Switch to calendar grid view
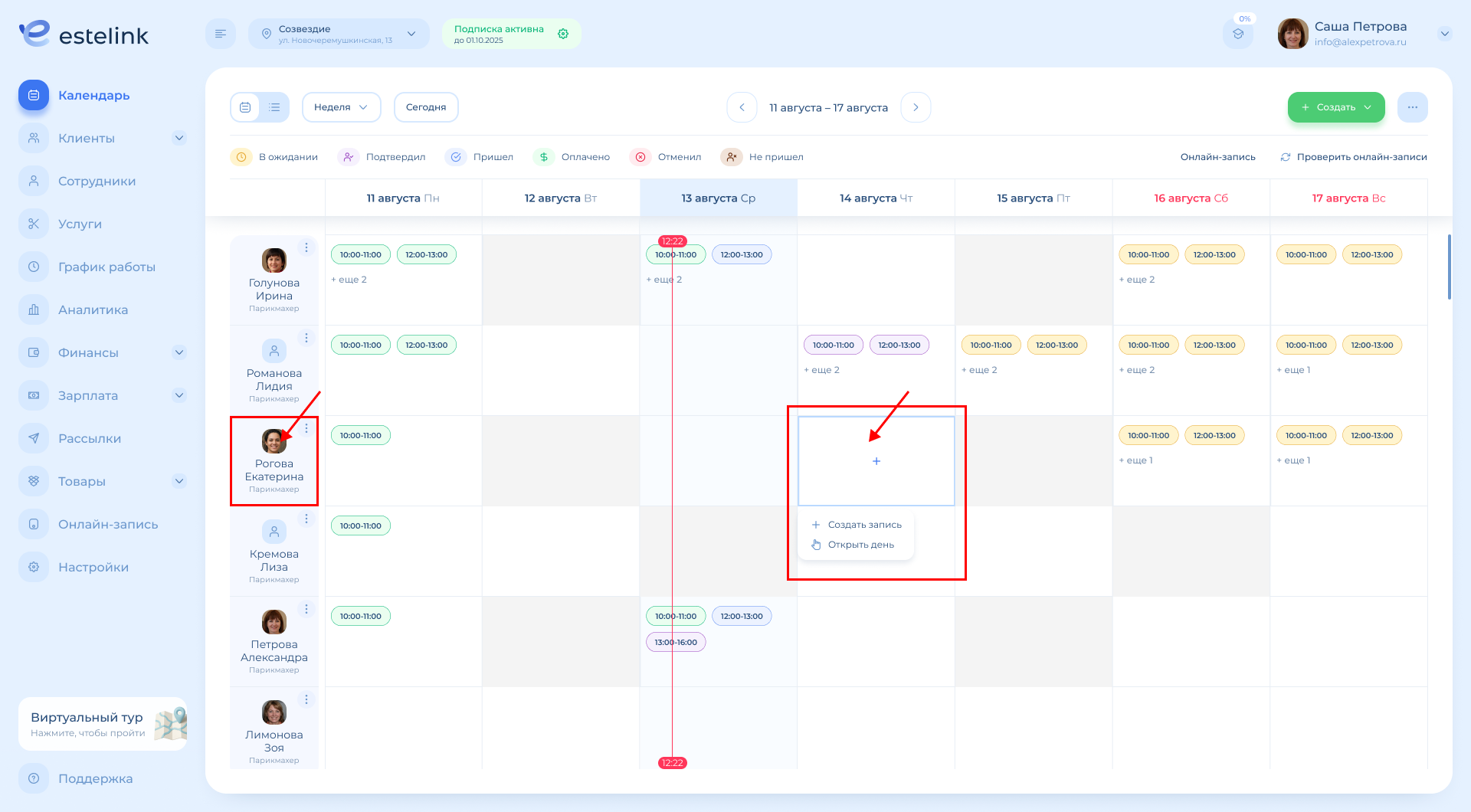The image size is (1471, 812). click(x=245, y=107)
